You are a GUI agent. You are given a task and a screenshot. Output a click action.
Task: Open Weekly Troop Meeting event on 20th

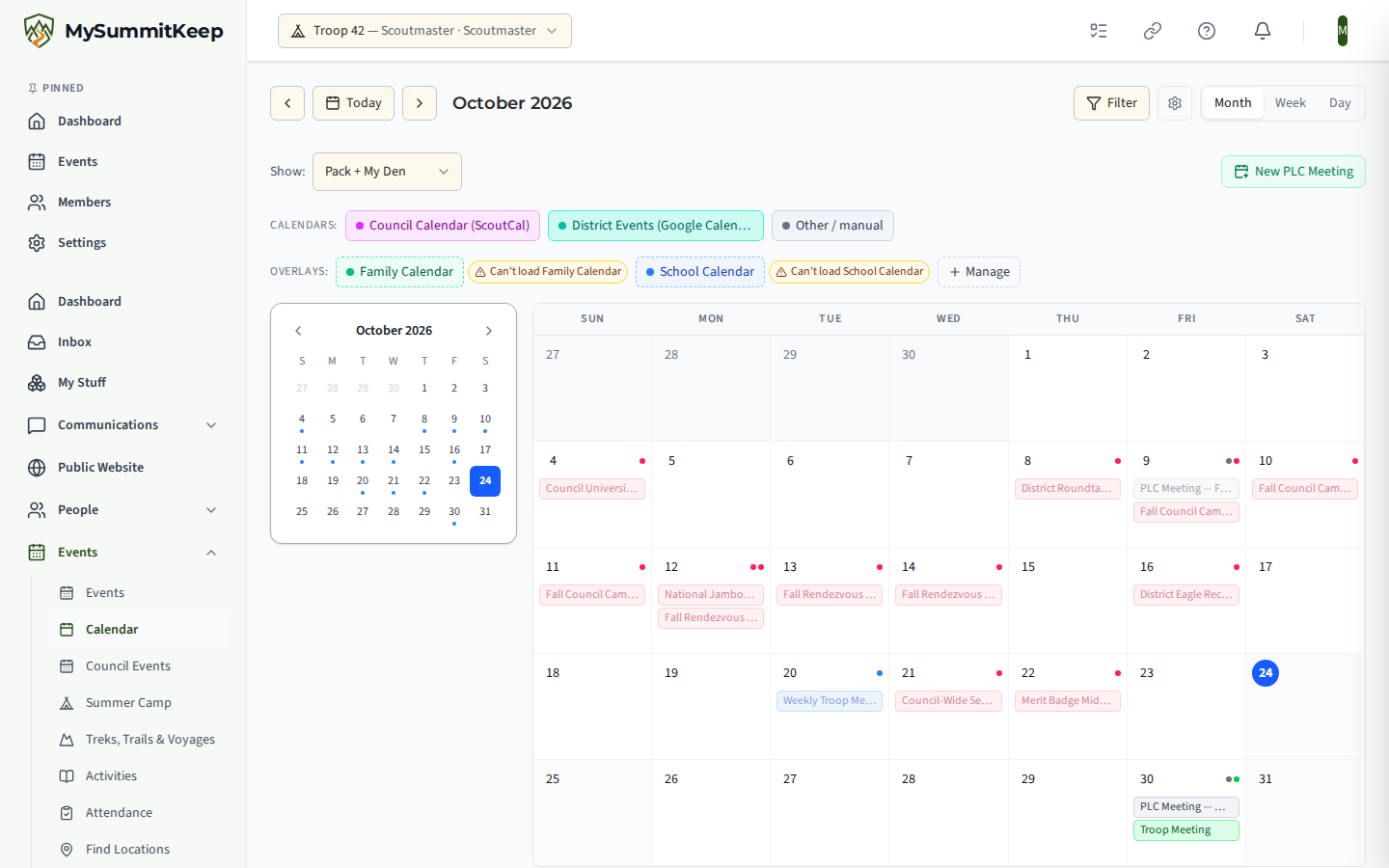pyautogui.click(x=830, y=701)
